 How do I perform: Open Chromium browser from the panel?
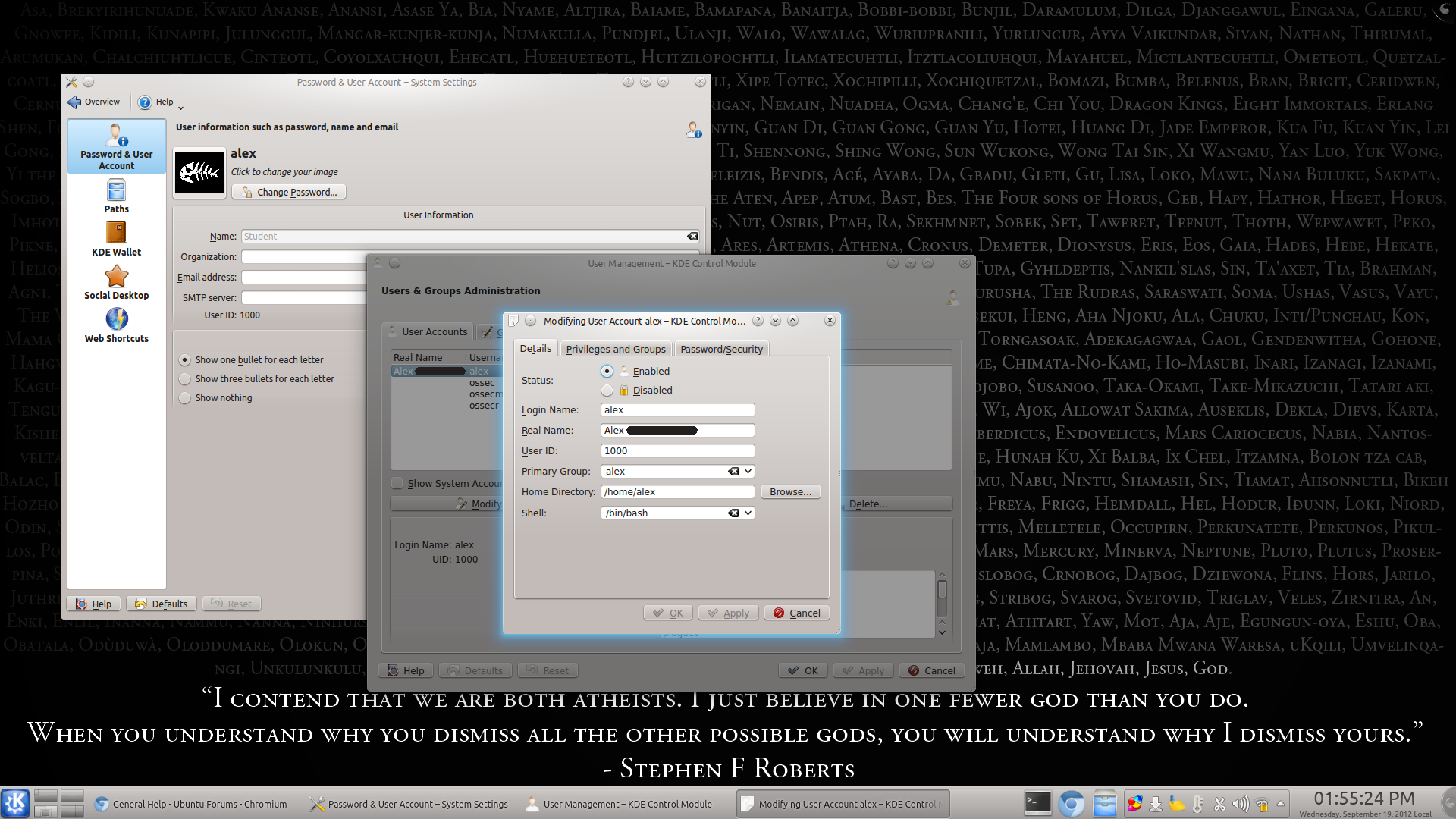coord(1071,803)
